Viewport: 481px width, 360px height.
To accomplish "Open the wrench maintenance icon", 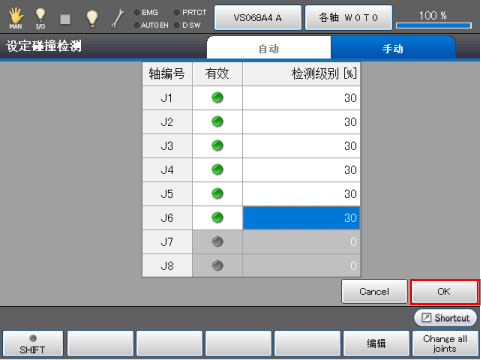I will 118,18.
